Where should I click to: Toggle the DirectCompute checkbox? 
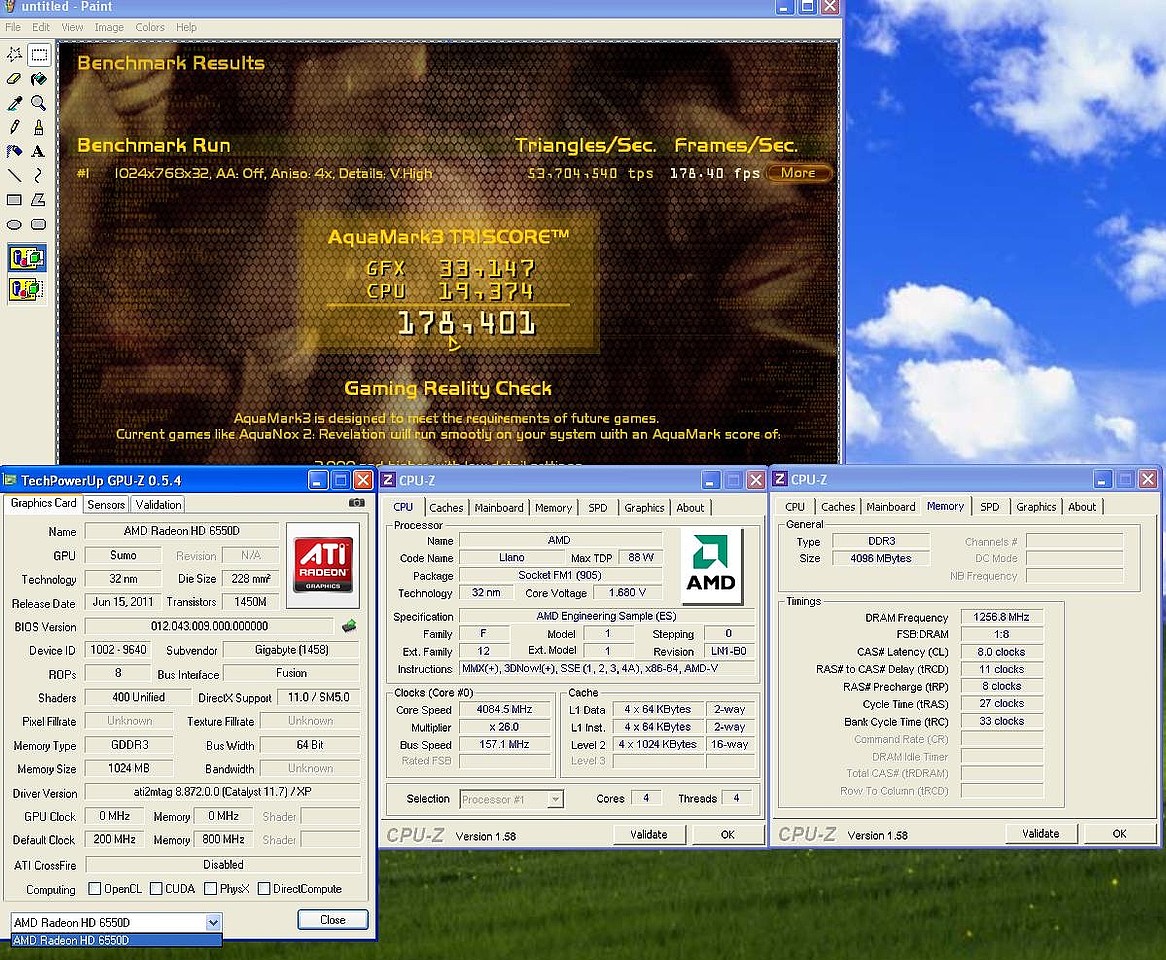pyautogui.click(x=264, y=889)
